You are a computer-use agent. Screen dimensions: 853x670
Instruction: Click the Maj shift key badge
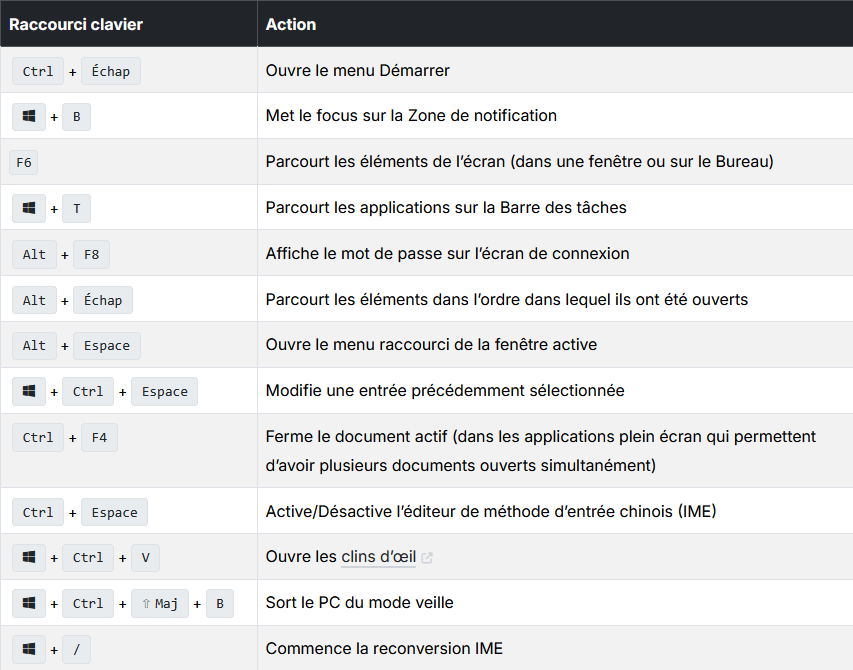(160, 604)
